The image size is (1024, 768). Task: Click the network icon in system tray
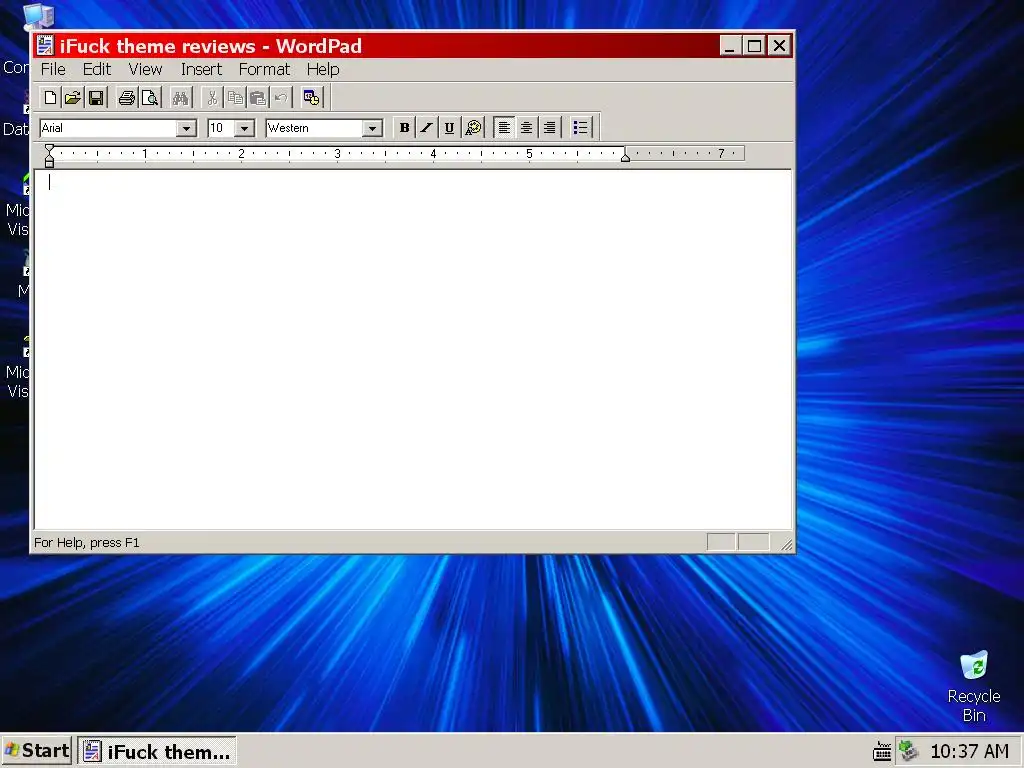908,751
